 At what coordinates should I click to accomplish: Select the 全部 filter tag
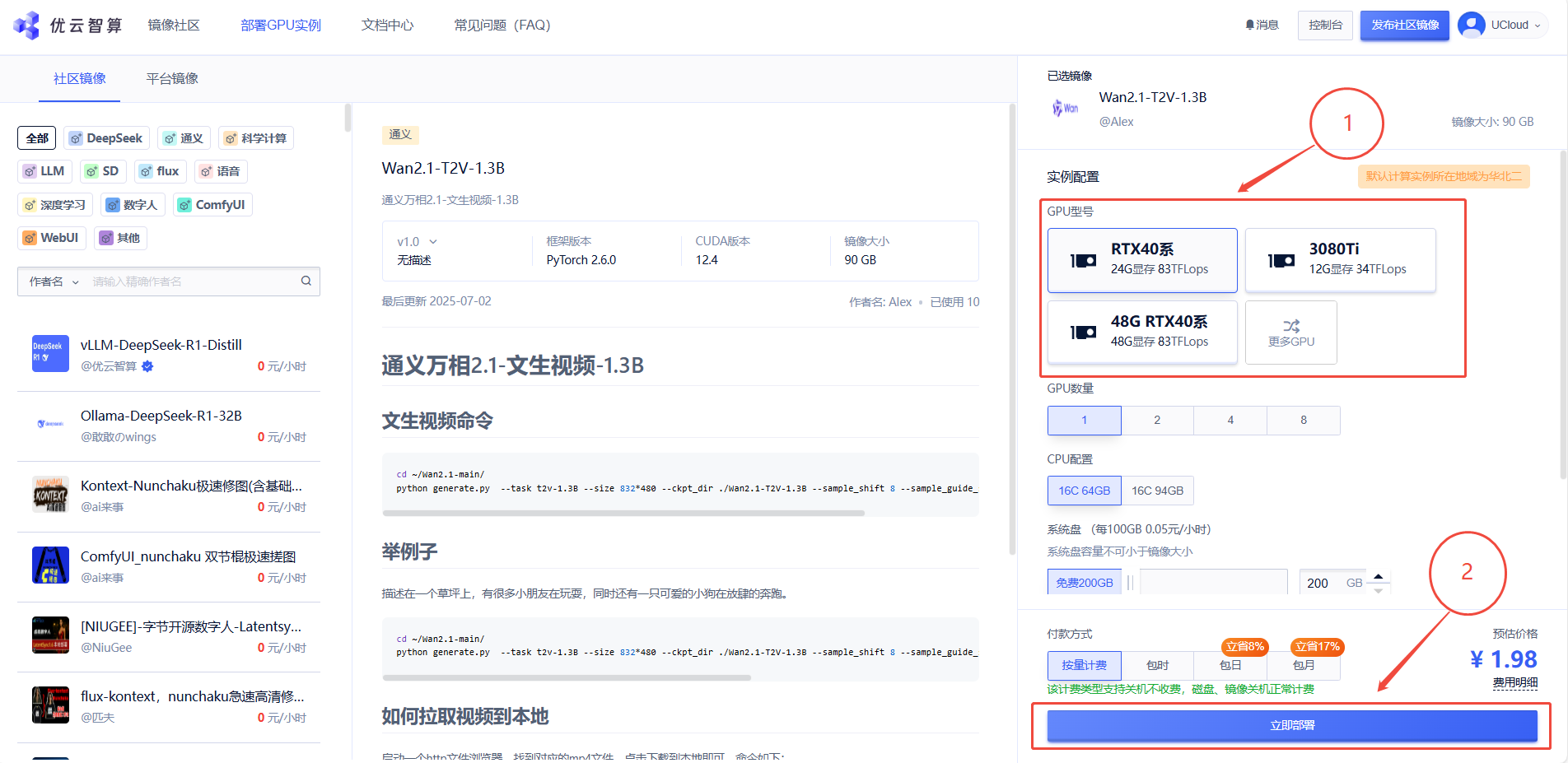pos(37,138)
